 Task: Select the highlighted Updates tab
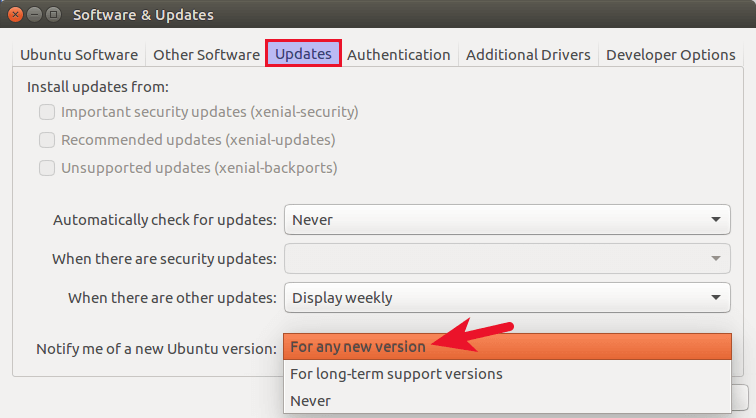pyautogui.click(x=304, y=54)
